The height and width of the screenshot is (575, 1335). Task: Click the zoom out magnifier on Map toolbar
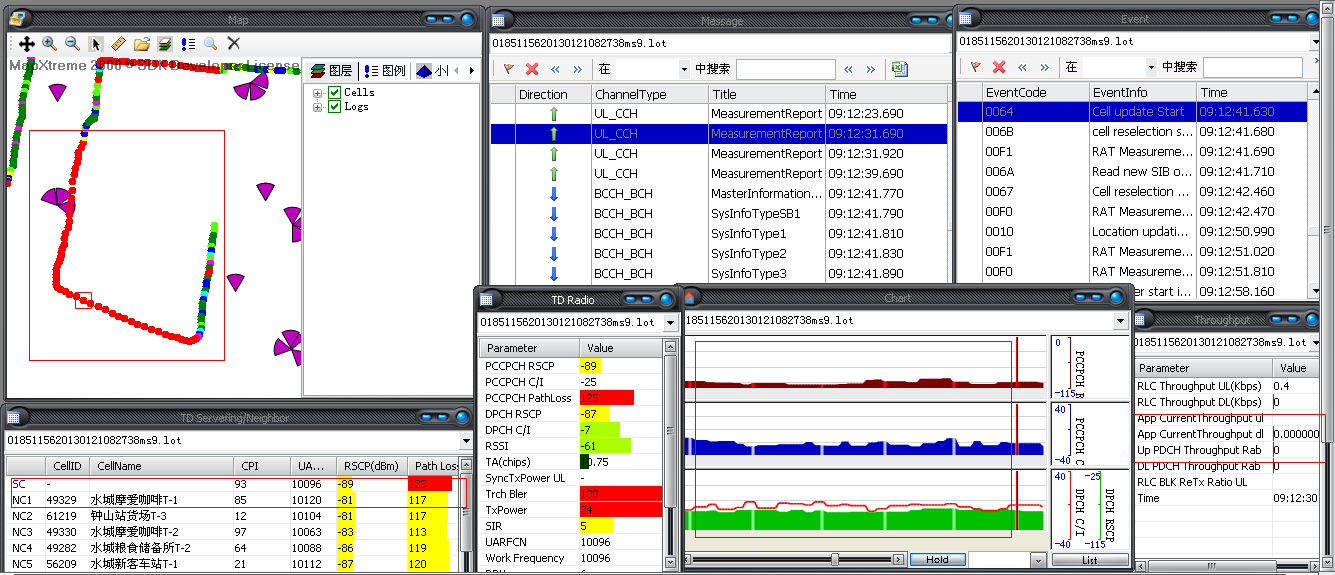(x=72, y=44)
